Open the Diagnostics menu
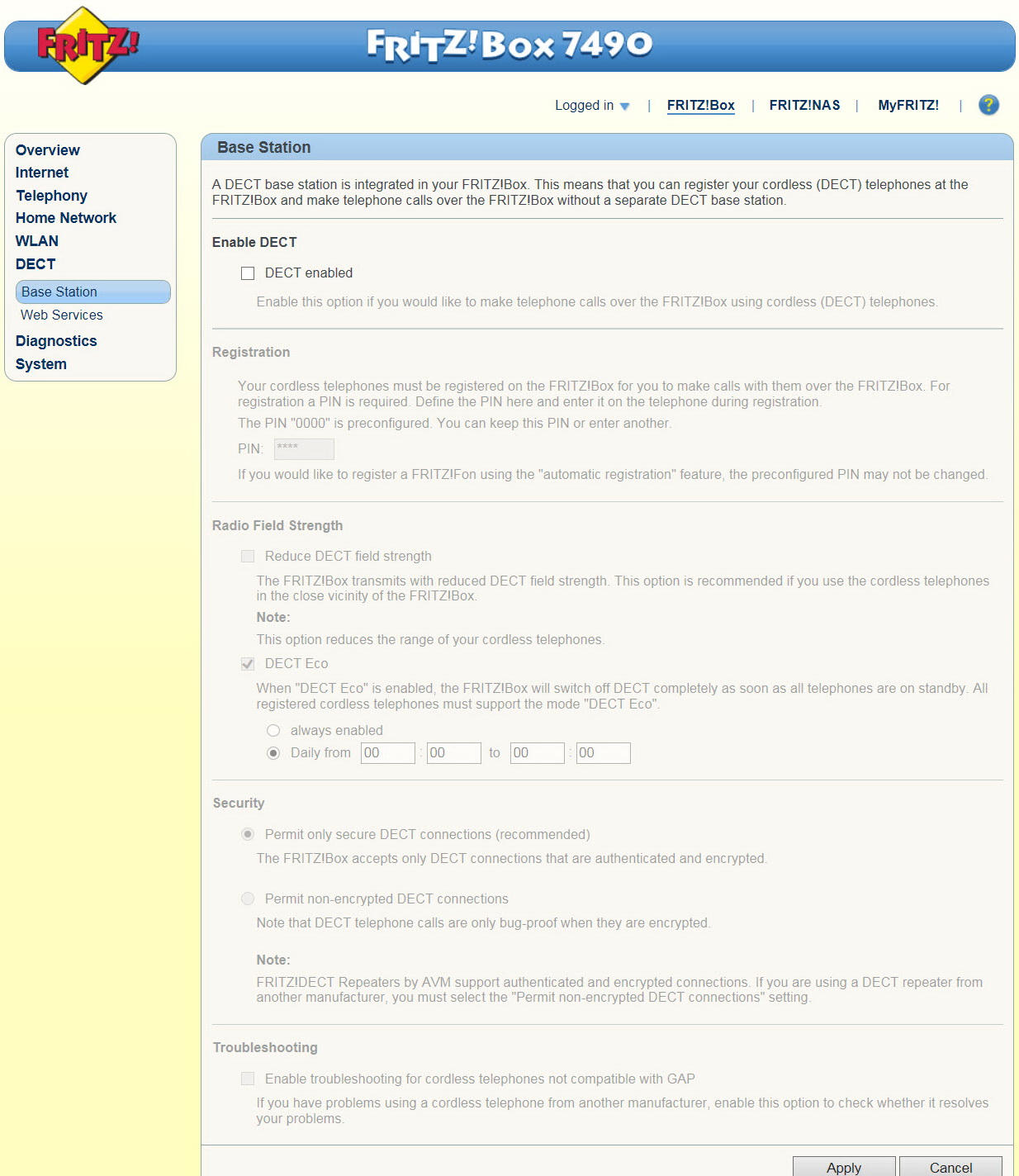Screen dimensions: 1019x1176 point(56,341)
